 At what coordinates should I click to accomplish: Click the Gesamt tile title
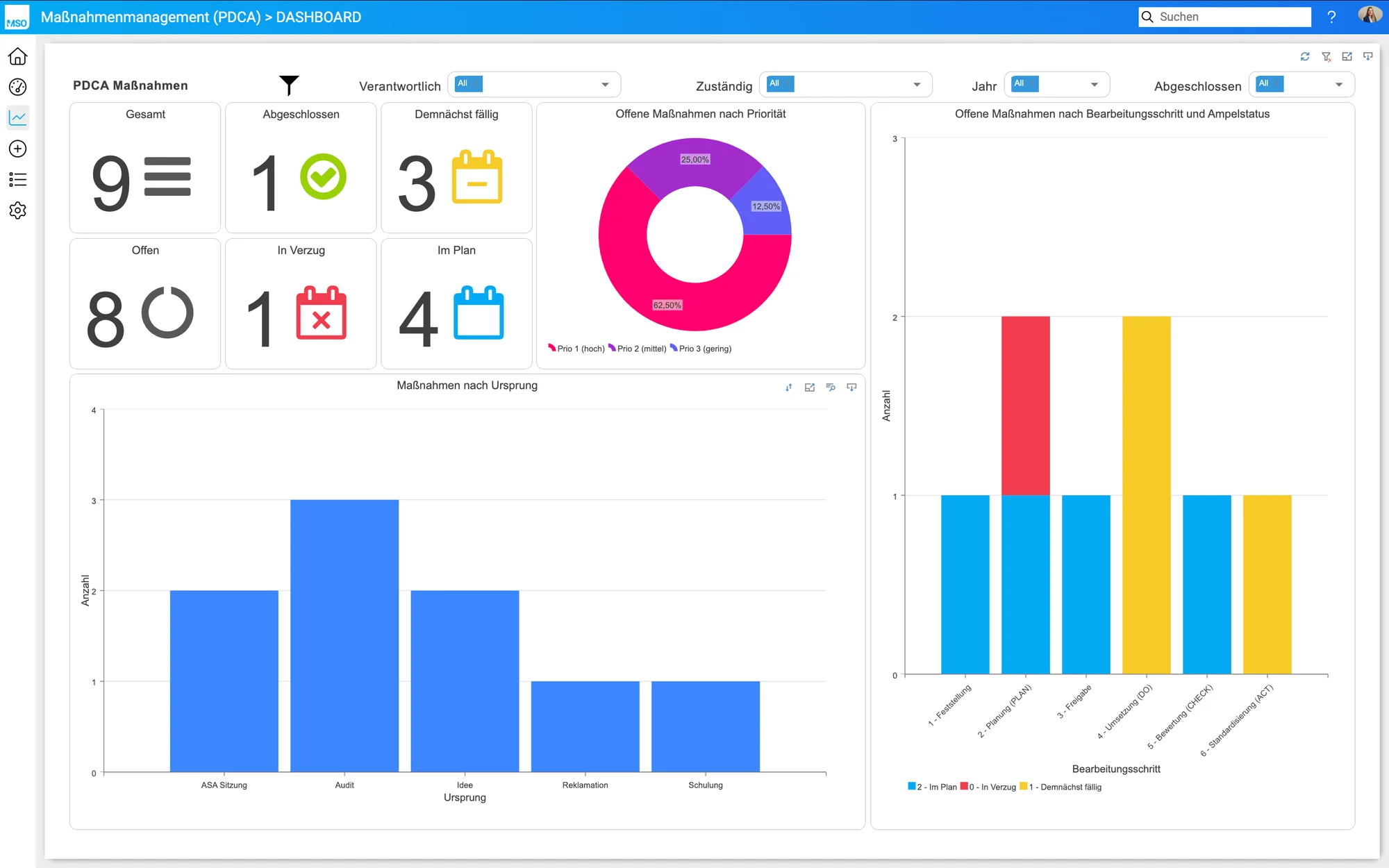[145, 114]
